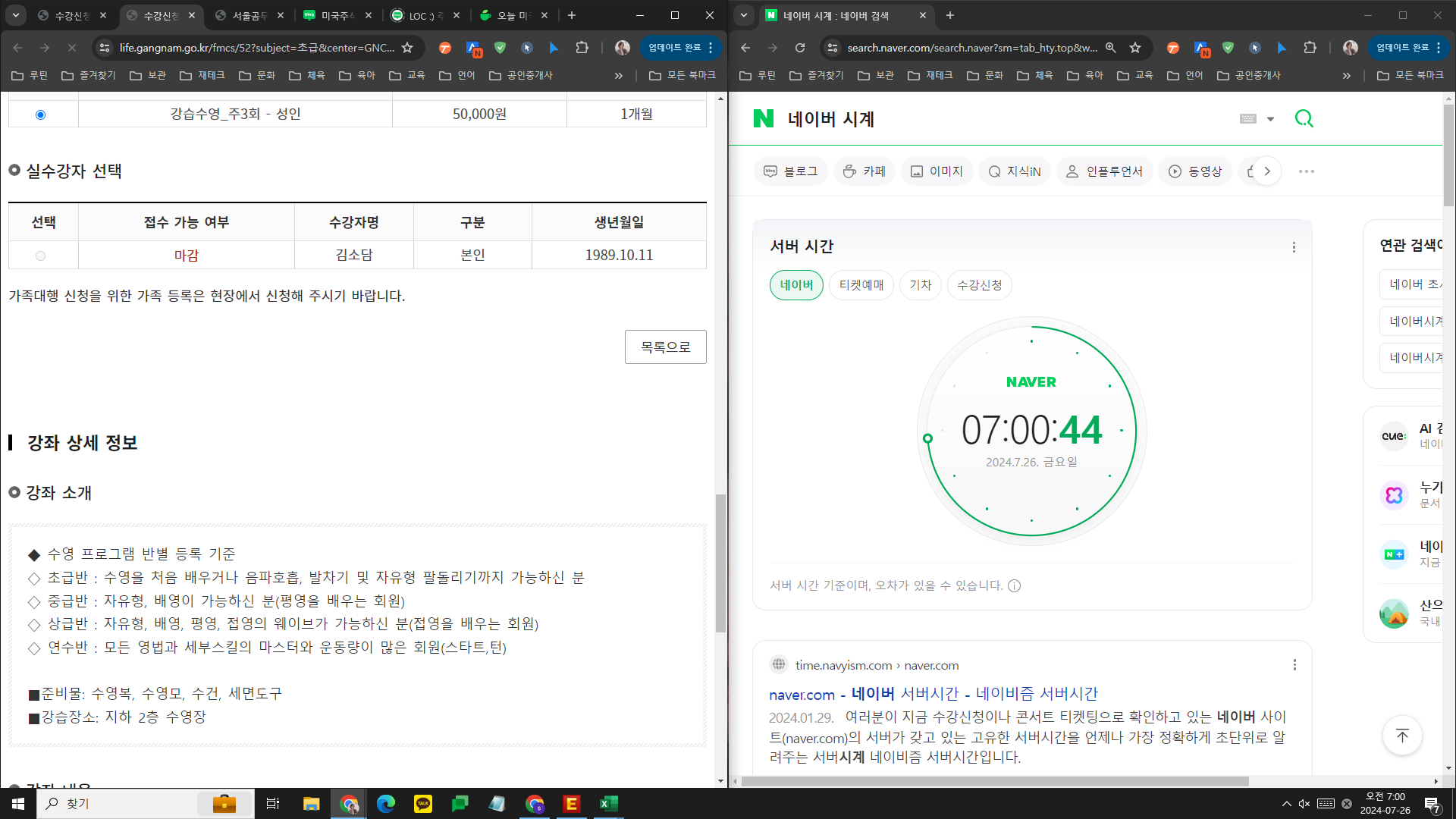Open the Excel icon in the taskbar
The width and height of the screenshot is (1456, 819).
[608, 804]
